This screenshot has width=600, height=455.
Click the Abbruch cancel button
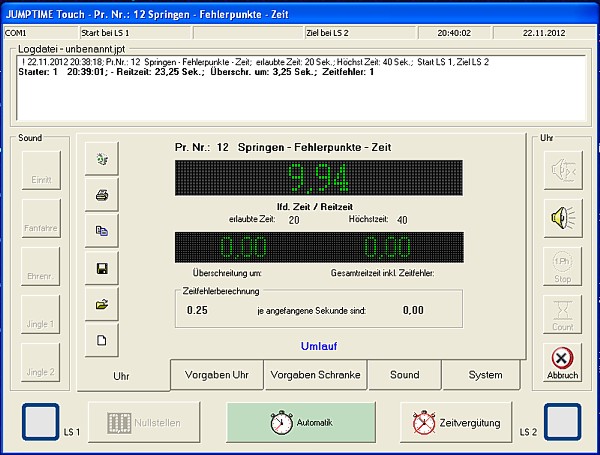pyautogui.click(x=562, y=362)
